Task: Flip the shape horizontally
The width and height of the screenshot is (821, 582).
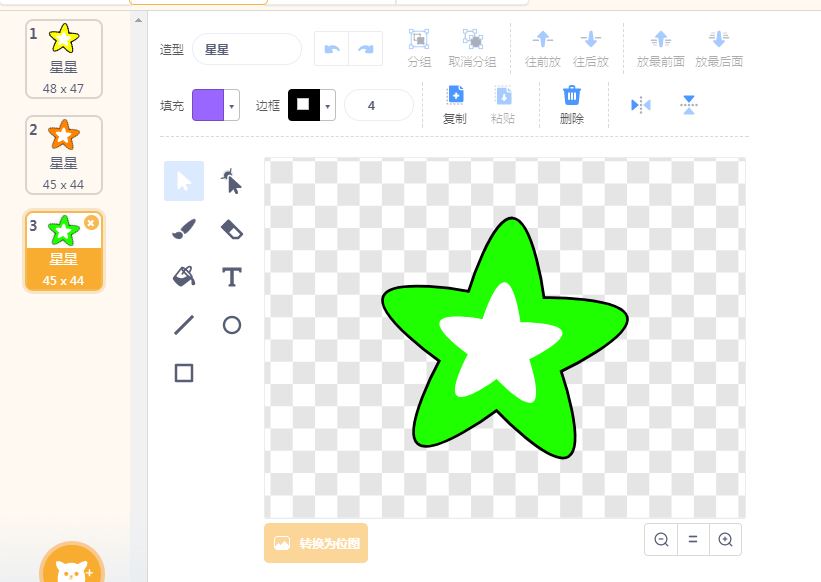Action: 641,105
